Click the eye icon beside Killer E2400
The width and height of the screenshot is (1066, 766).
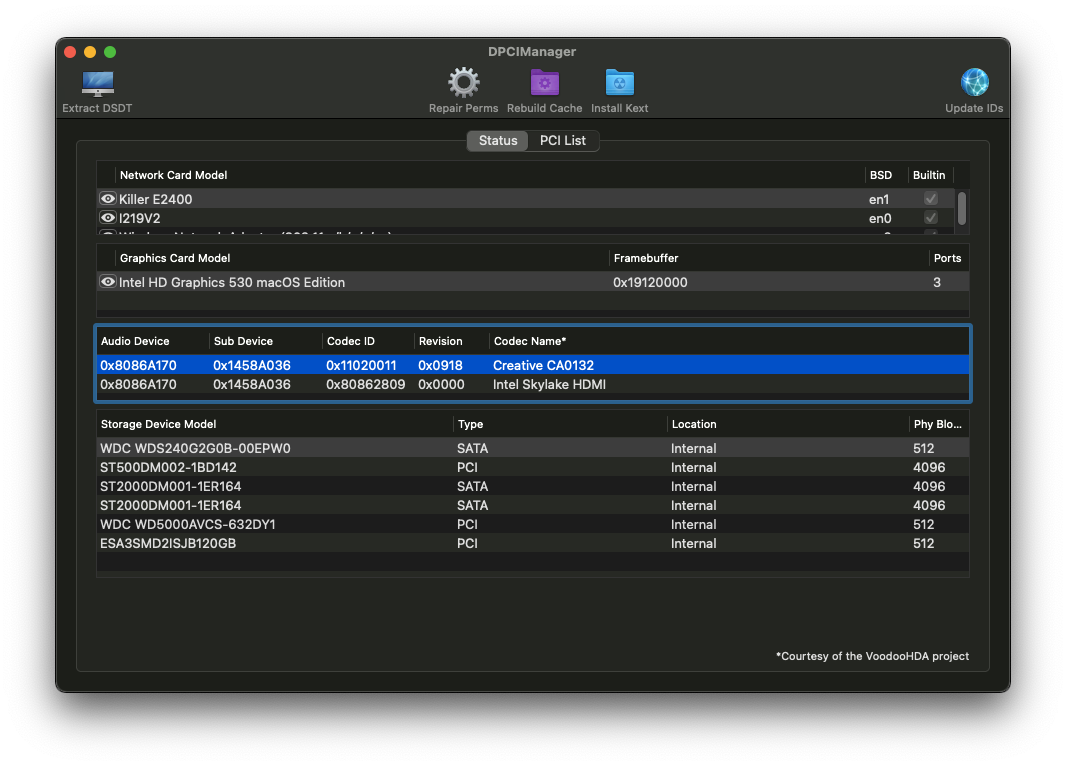point(108,199)
